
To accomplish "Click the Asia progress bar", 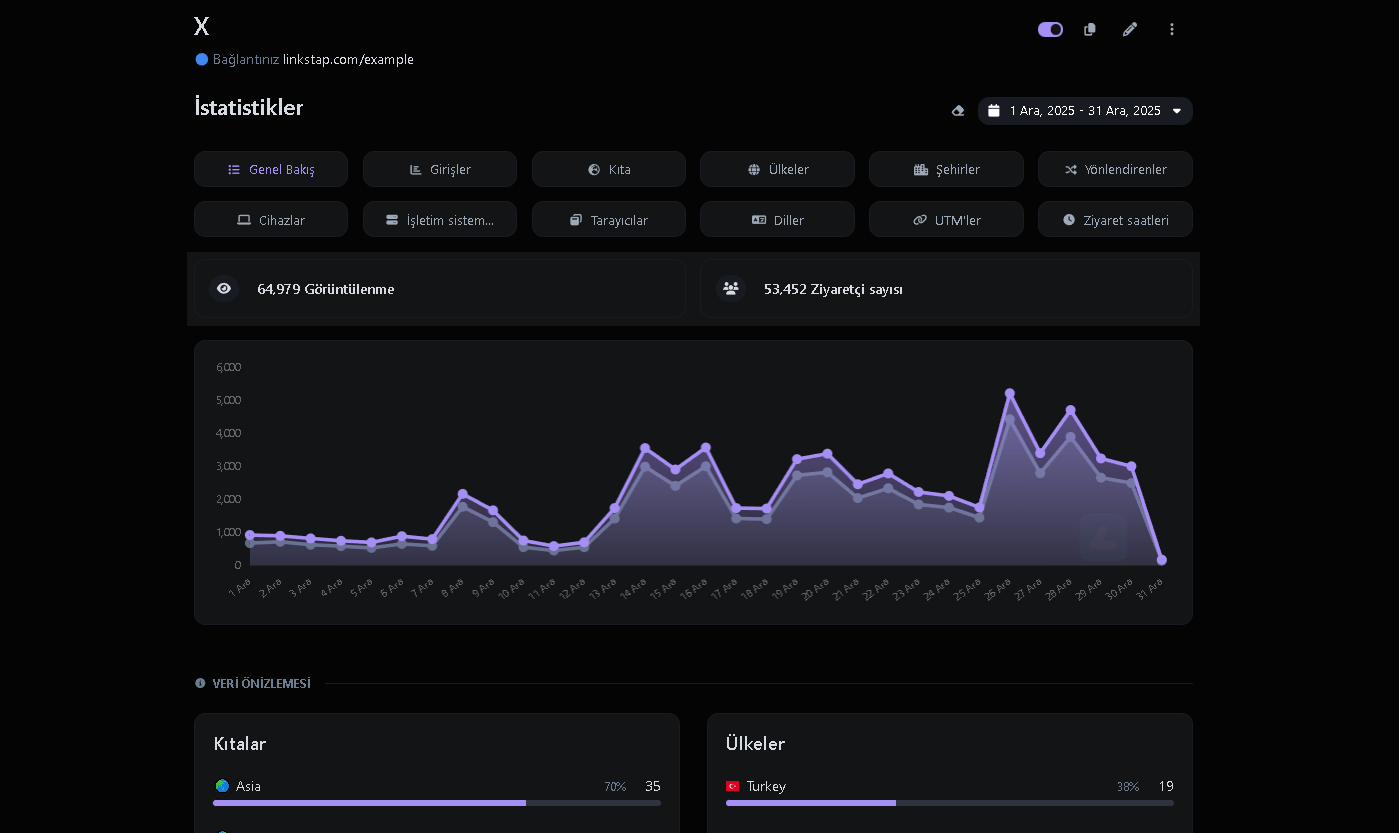I will pos(437,802).
